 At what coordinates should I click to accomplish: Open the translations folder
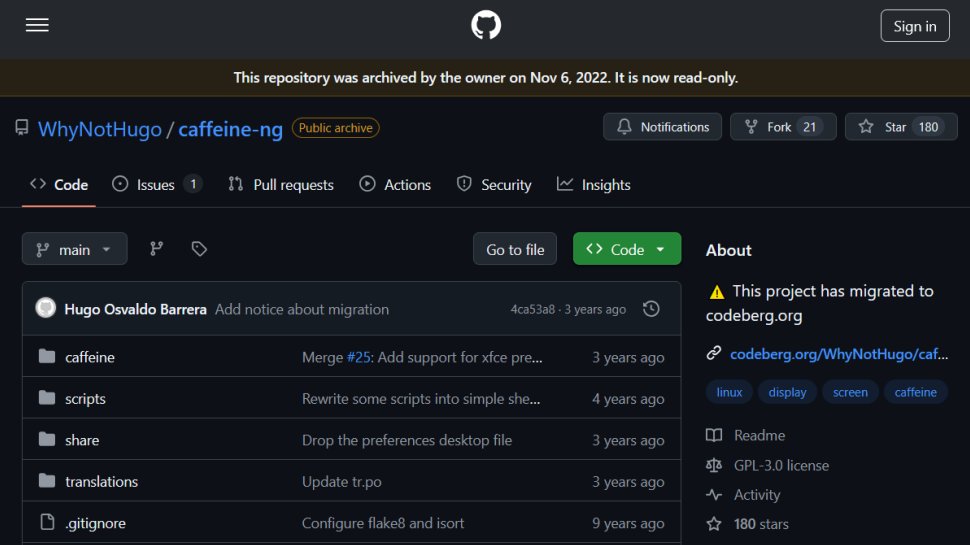101,481
